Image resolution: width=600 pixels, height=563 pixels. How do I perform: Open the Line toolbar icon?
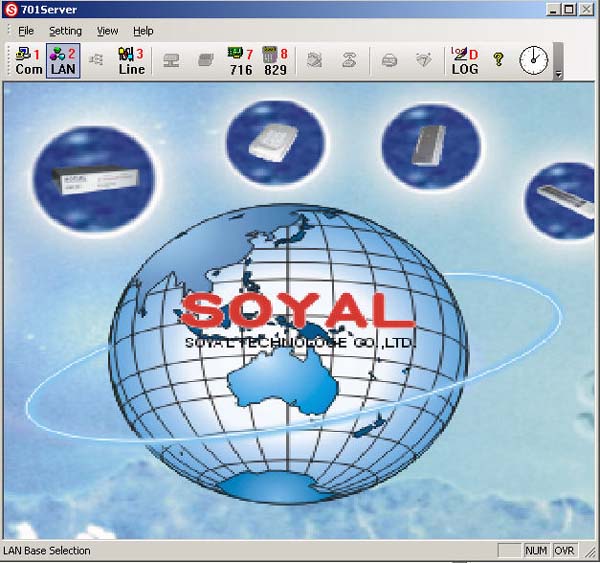131,61
